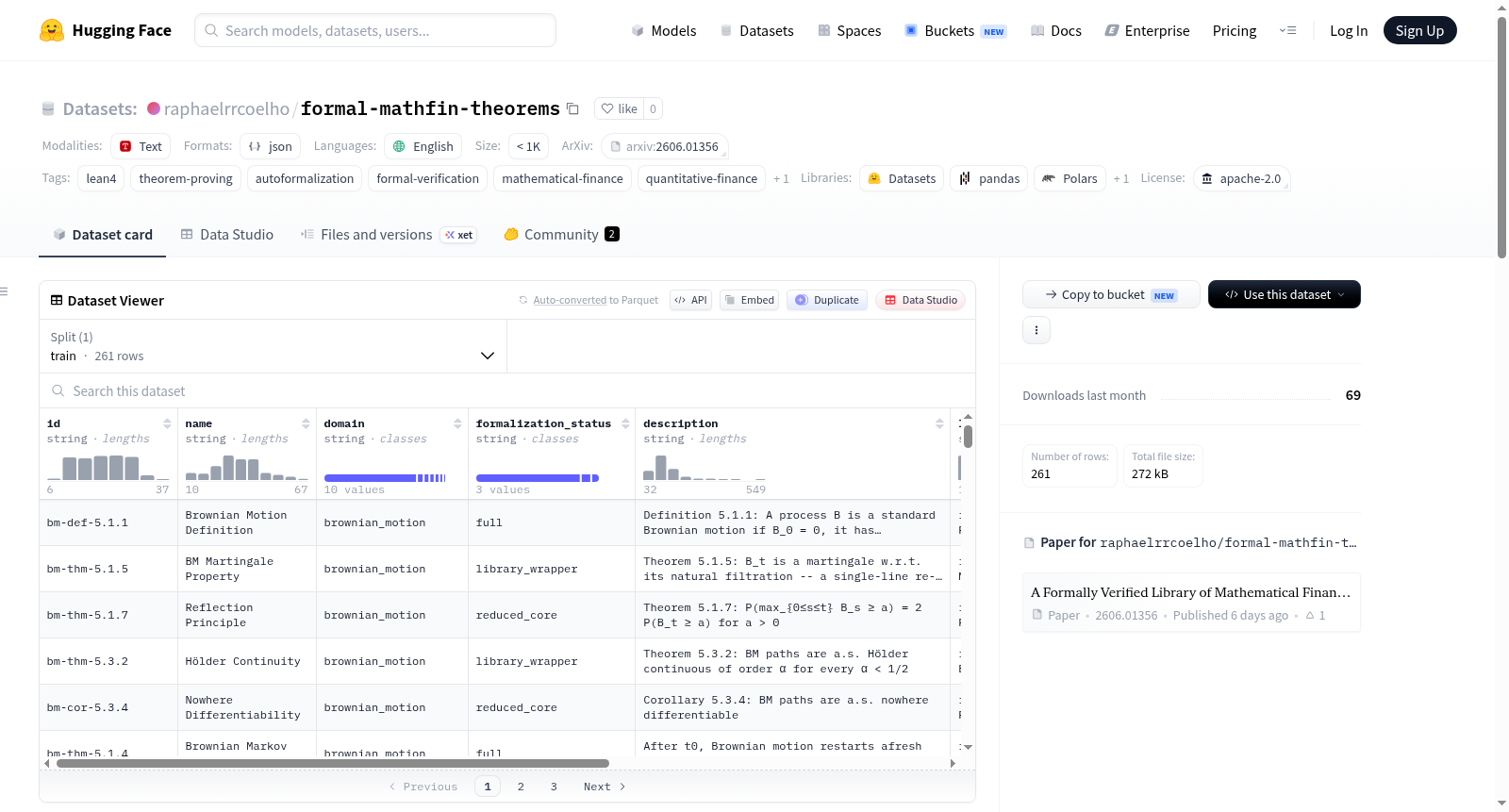Show the extra +1 libraries
Viewport: 1509px width, 812px height.
click(1120, 178)
